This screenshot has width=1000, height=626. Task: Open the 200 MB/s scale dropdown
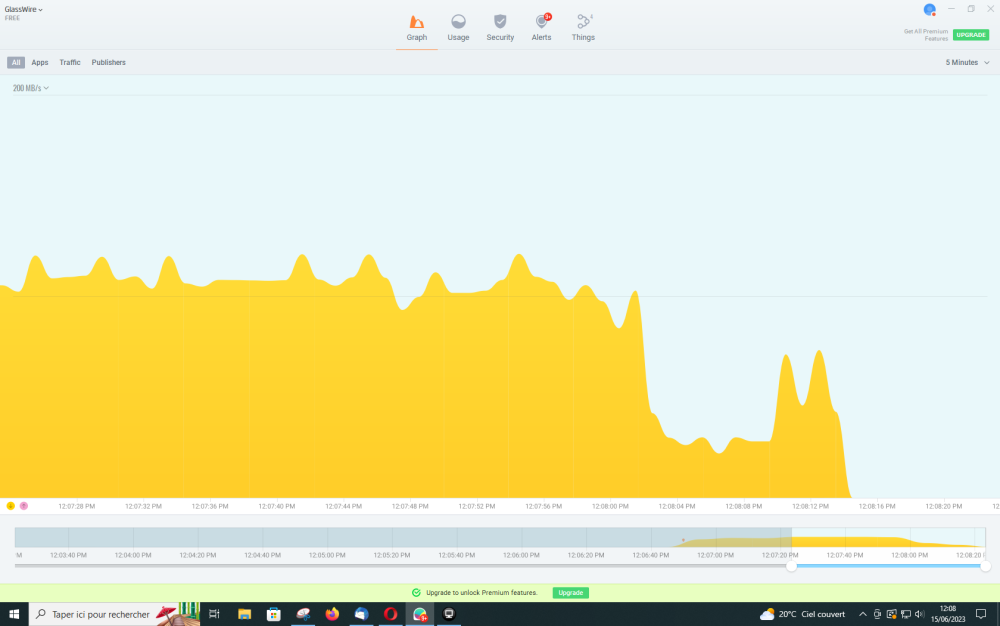click(x=31, y=88)
